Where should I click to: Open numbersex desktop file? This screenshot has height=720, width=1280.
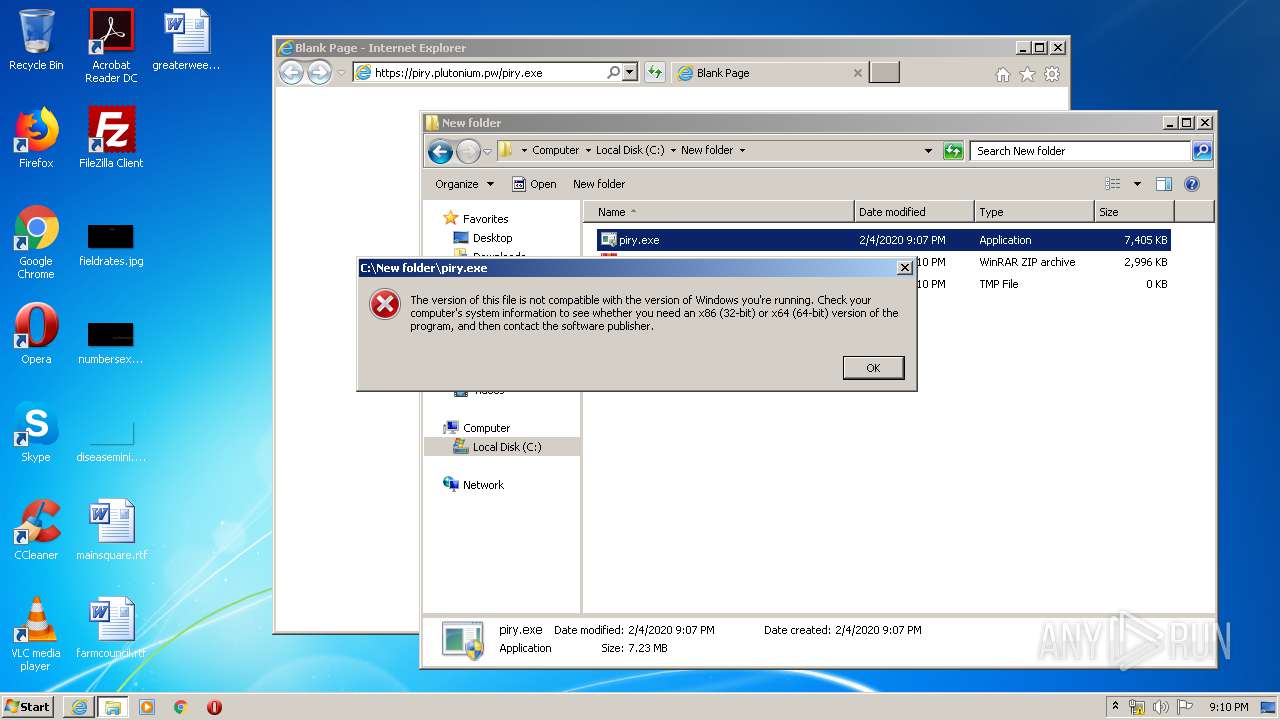pos(111,342)
